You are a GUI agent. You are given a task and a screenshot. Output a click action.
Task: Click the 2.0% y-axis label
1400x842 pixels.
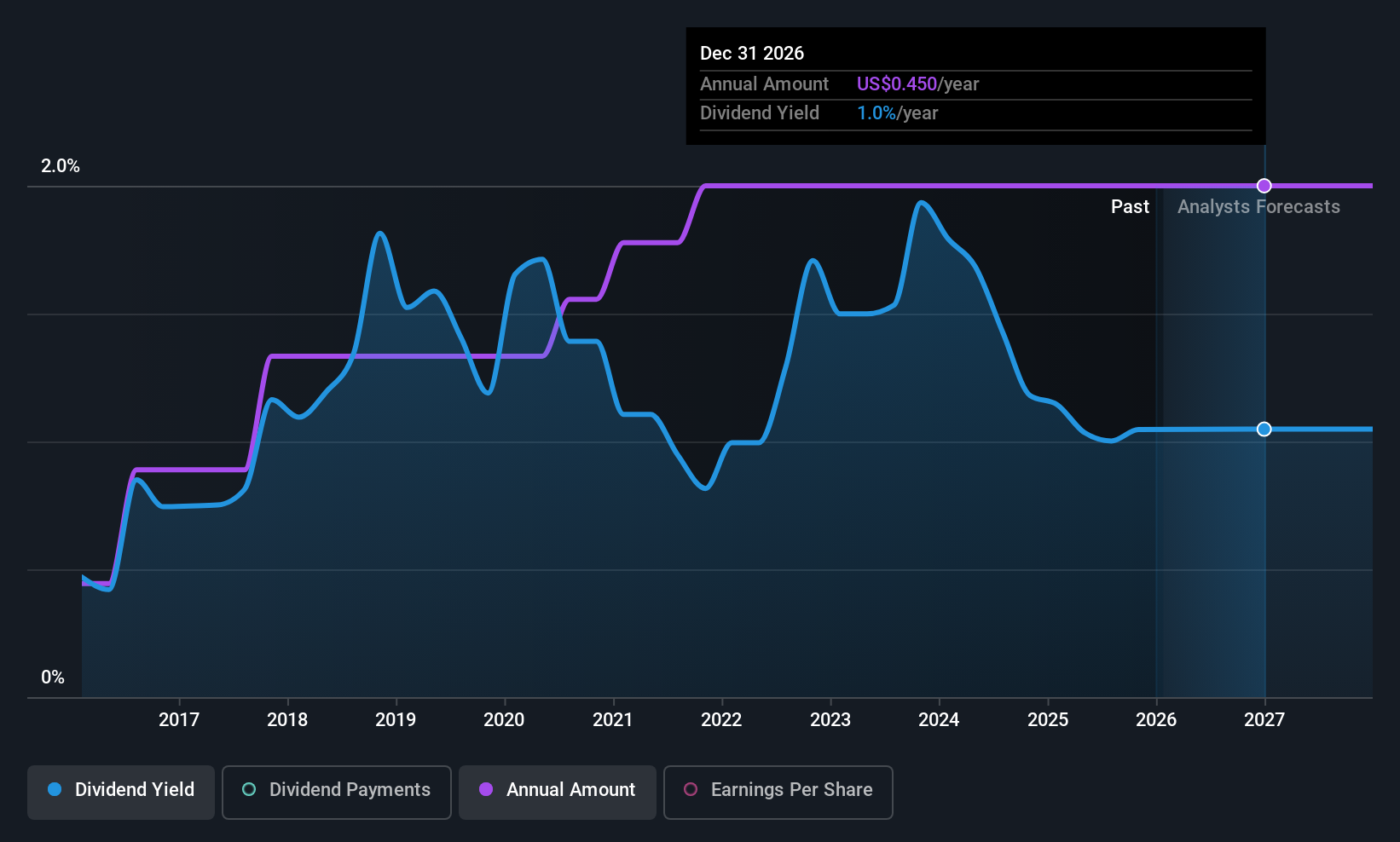61,166
